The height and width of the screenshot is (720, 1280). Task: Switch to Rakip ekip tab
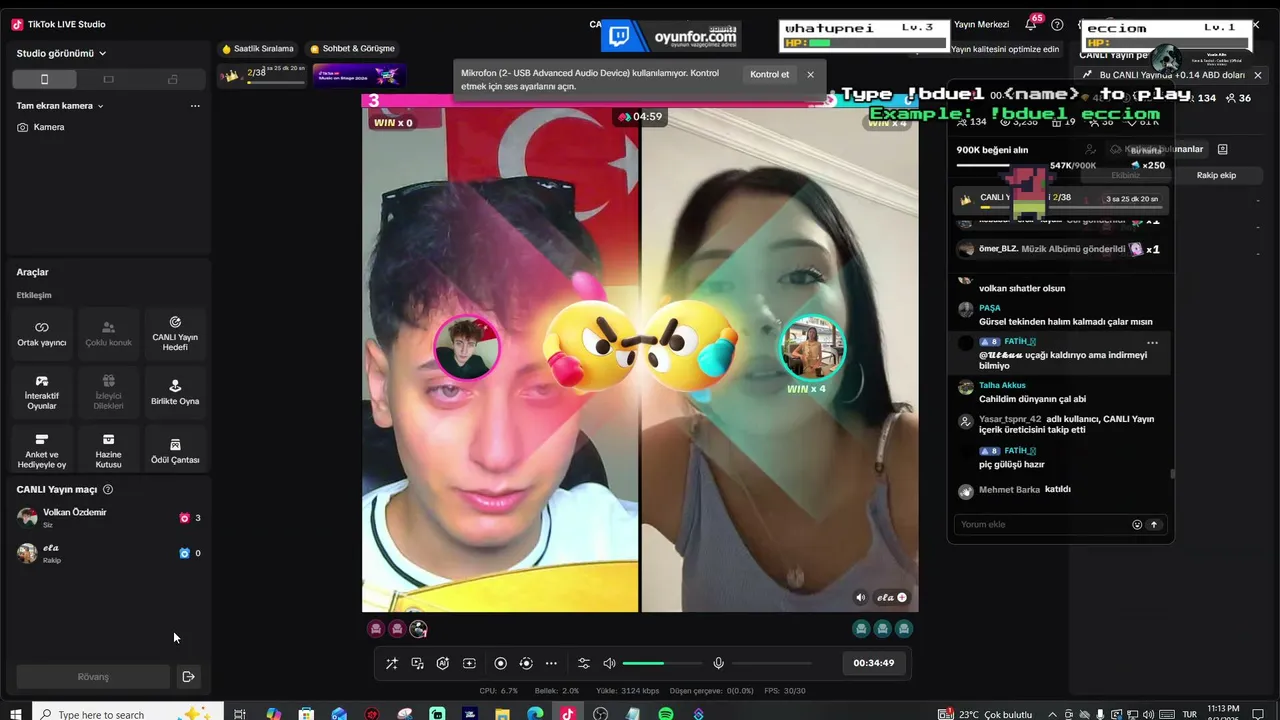[x=1216, y=175]
